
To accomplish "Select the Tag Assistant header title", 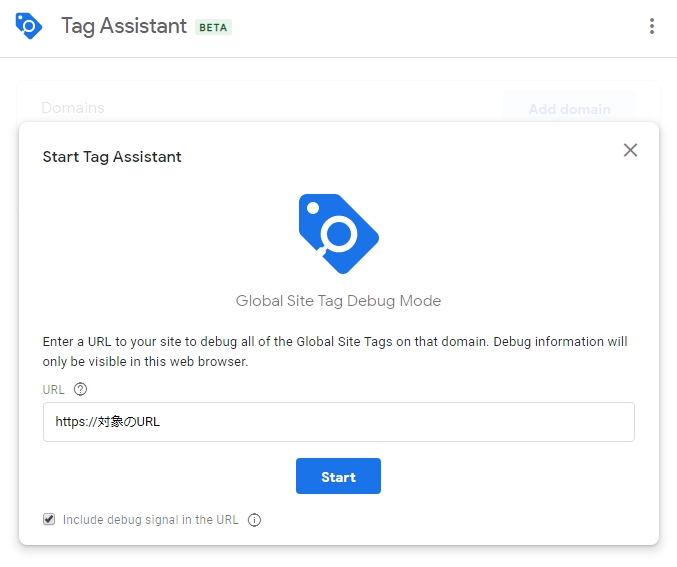I will coord(124,26).
